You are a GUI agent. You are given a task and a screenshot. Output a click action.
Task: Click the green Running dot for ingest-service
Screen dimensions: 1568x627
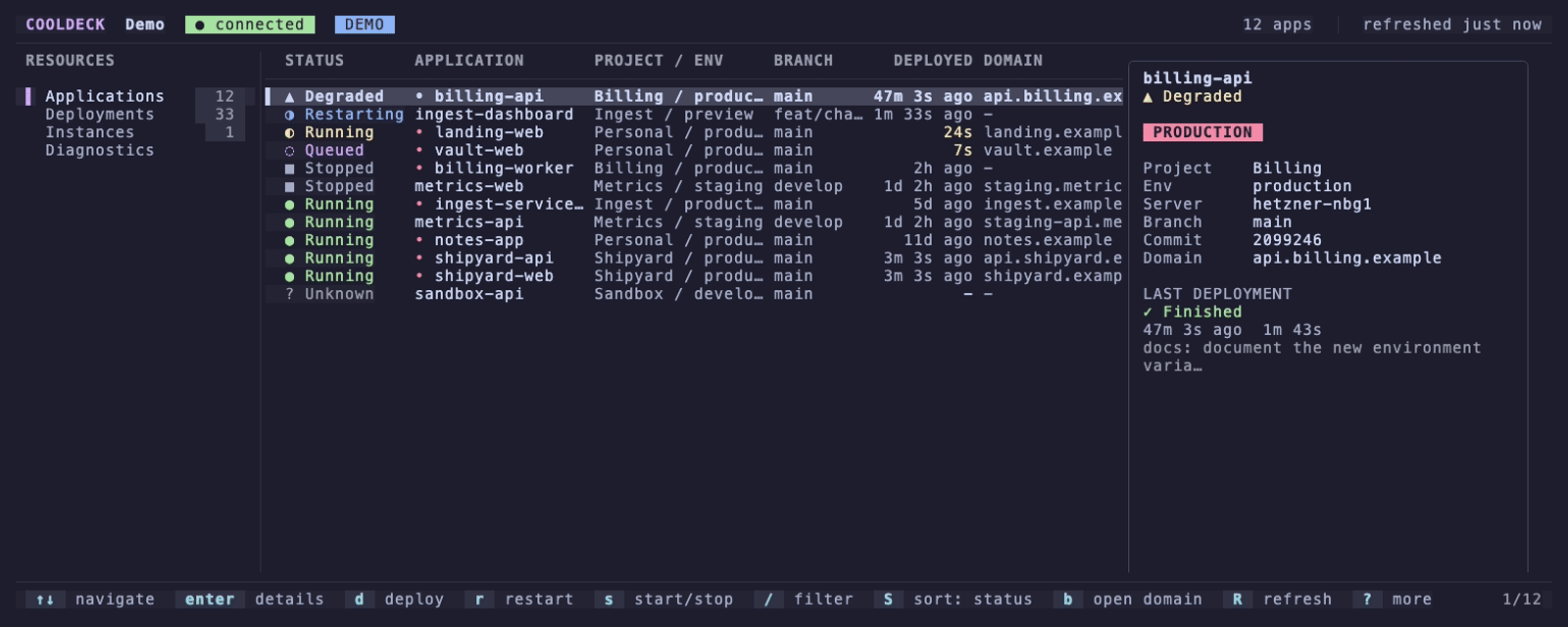pos(289,205)
